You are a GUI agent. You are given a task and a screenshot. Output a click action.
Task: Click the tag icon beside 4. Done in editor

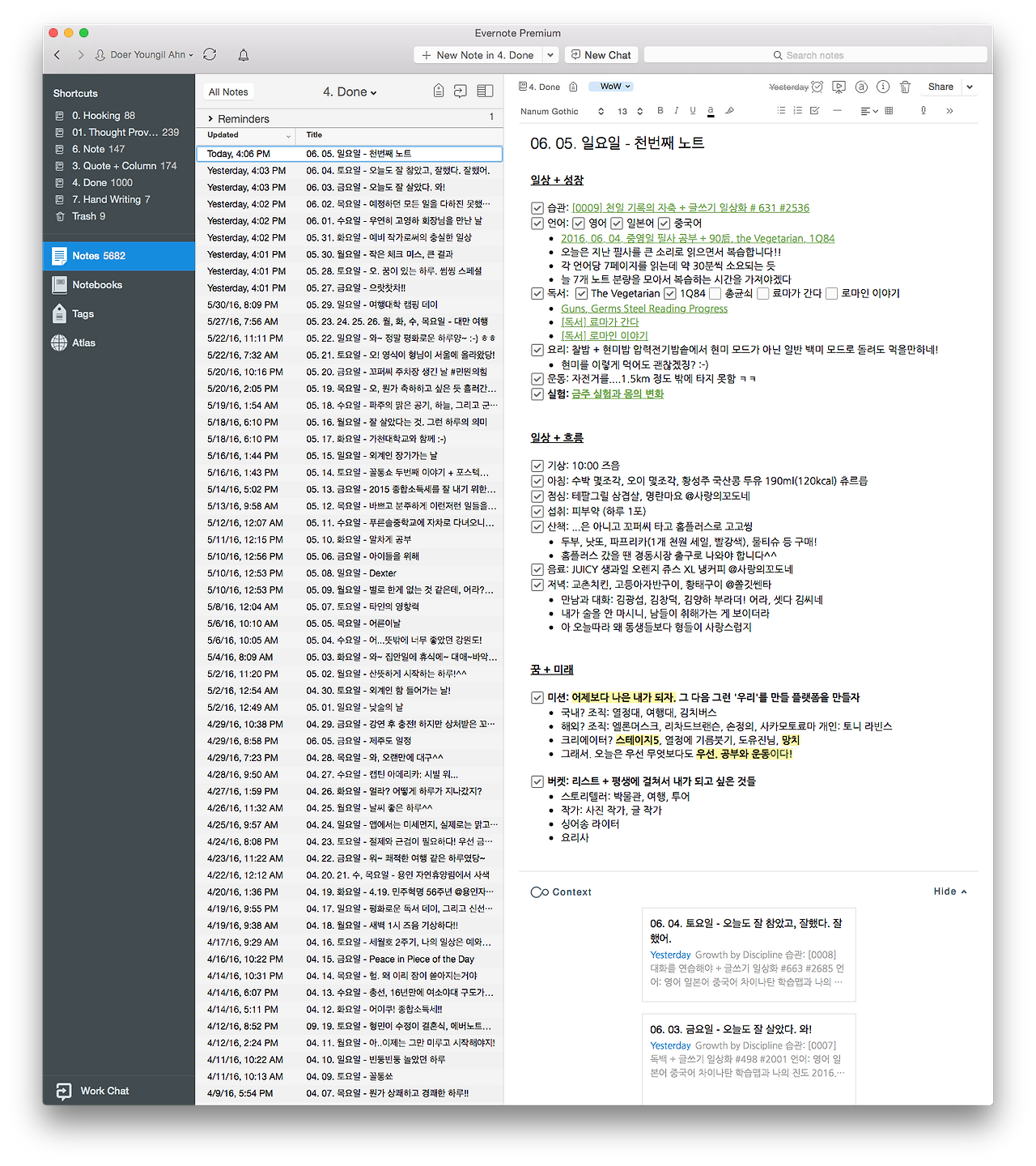pyautogui.click(x=573, y=87)
